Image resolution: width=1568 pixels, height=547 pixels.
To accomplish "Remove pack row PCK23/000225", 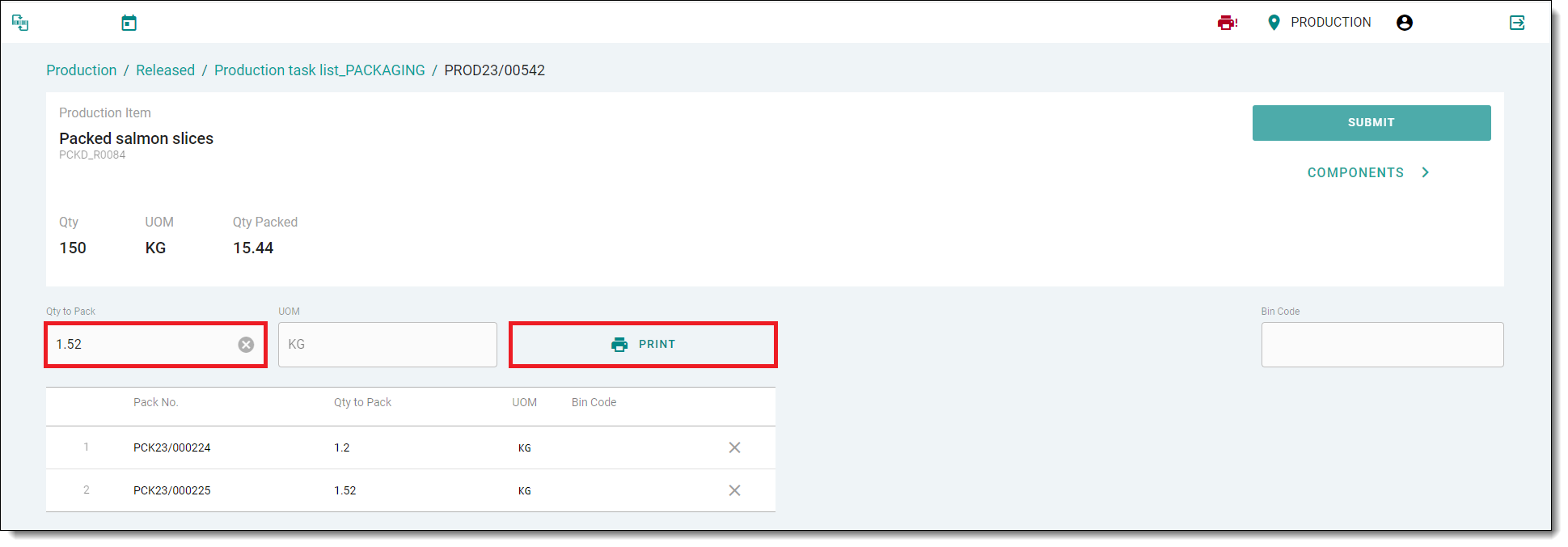I will [x=734, y=490].
